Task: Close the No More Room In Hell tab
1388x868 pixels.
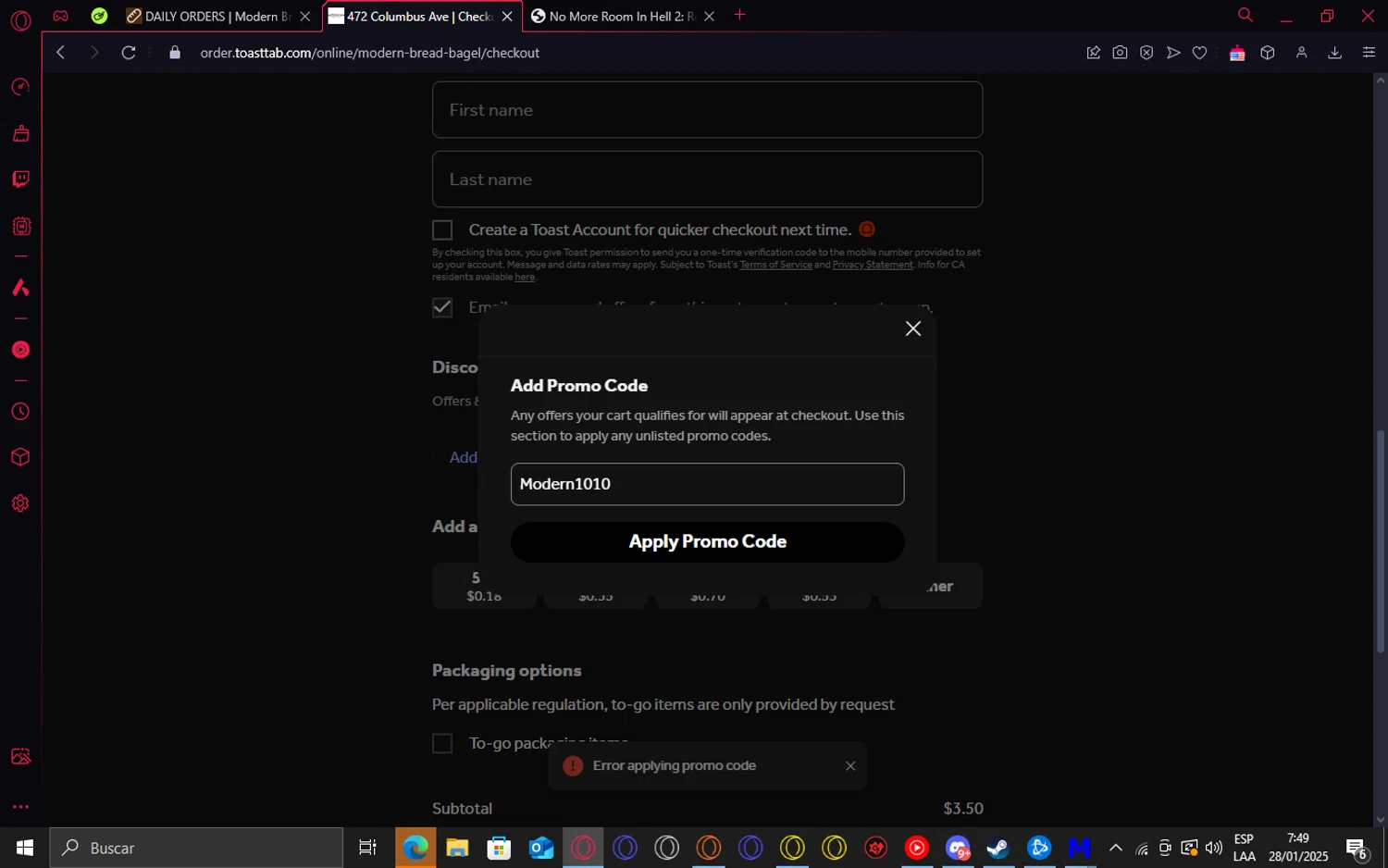Action: click(710, 17)
